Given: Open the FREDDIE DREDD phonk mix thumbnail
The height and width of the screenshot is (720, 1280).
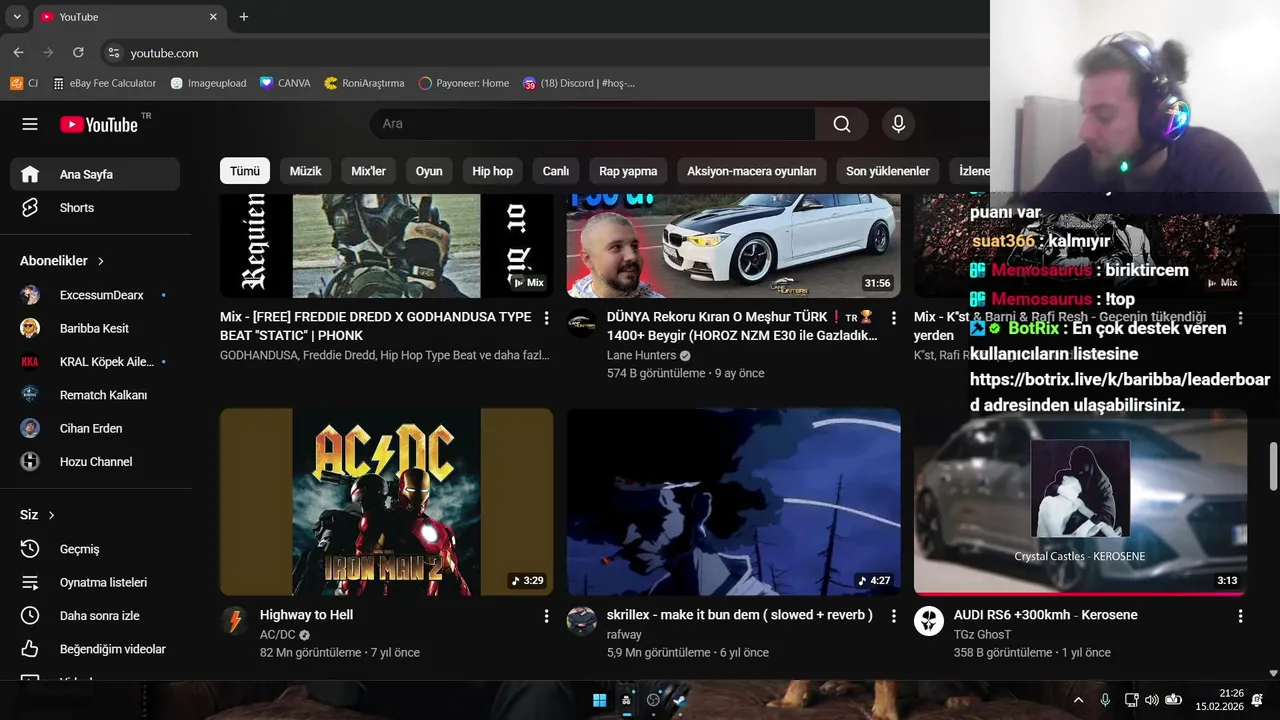Looking at the screenshot, I should click(386, 246).
